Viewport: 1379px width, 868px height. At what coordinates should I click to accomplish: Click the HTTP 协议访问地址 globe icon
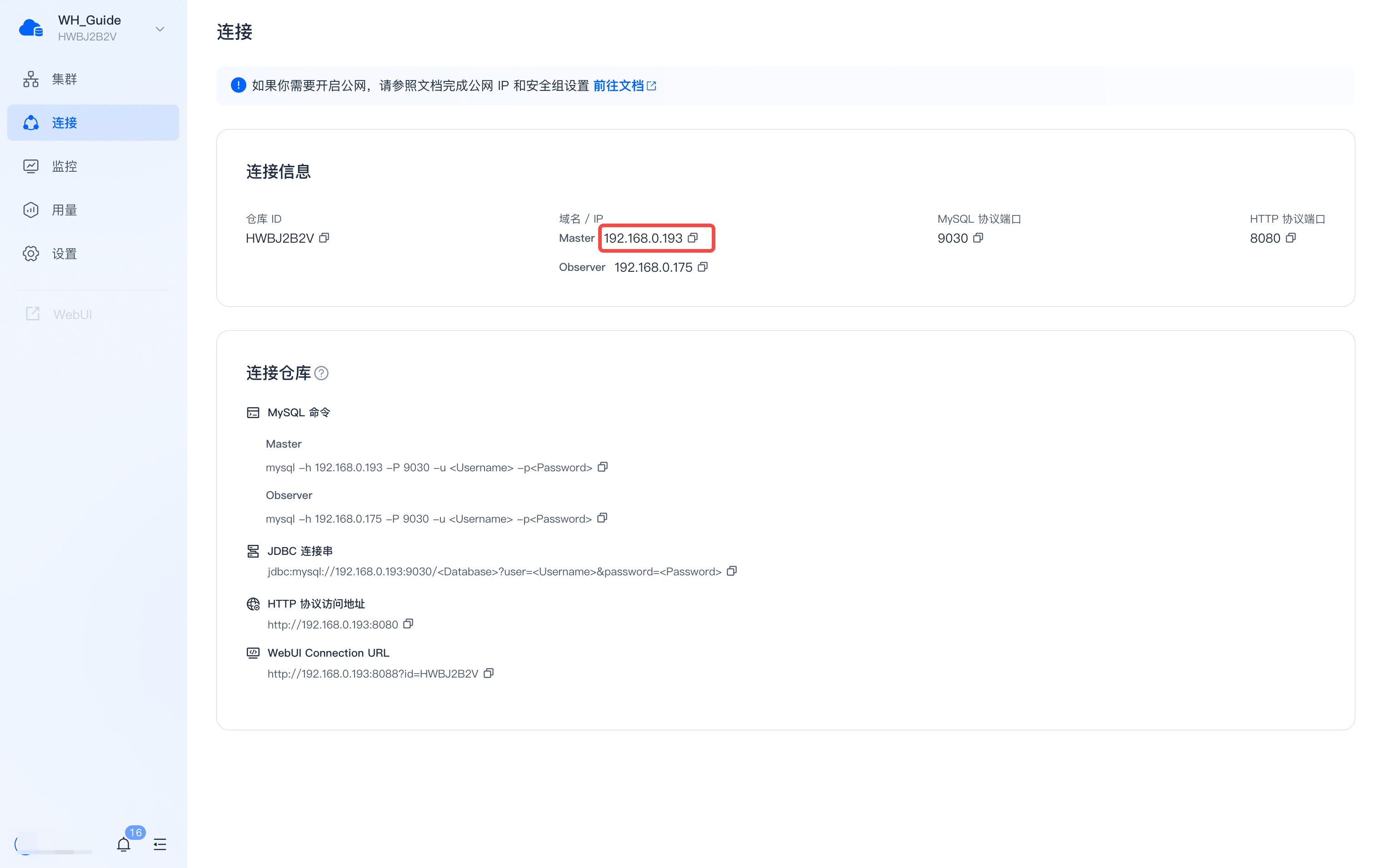(253, 604)
